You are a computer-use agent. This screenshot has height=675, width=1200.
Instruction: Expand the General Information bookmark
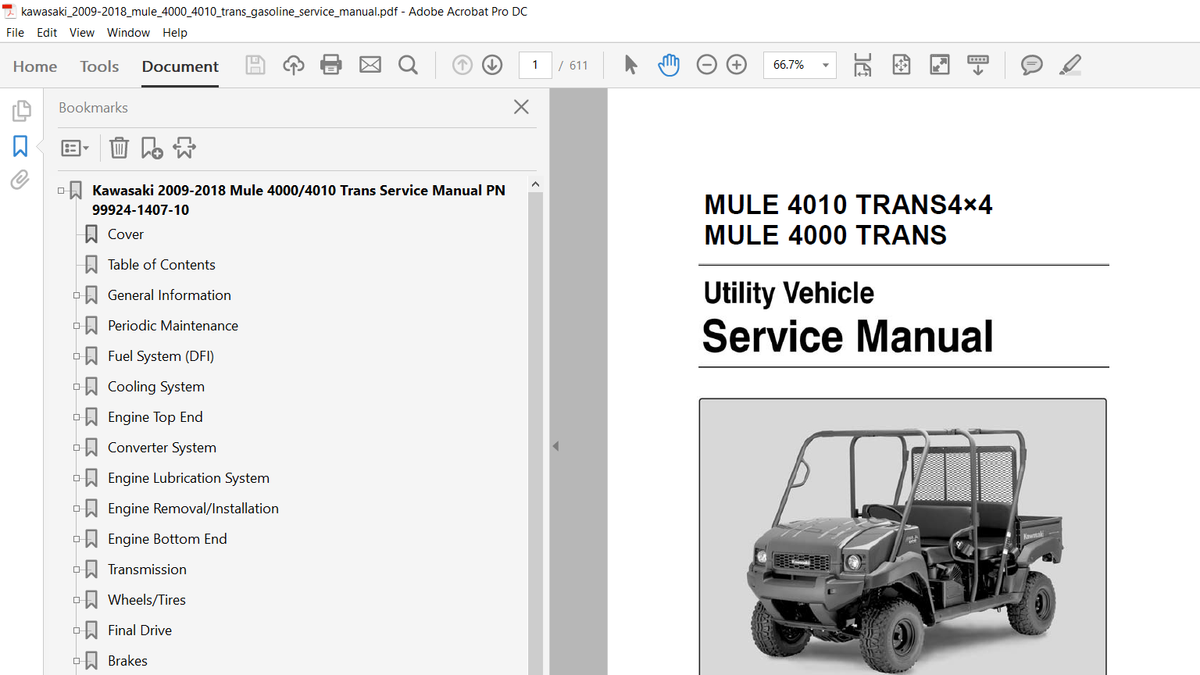[x=77, y=295]
